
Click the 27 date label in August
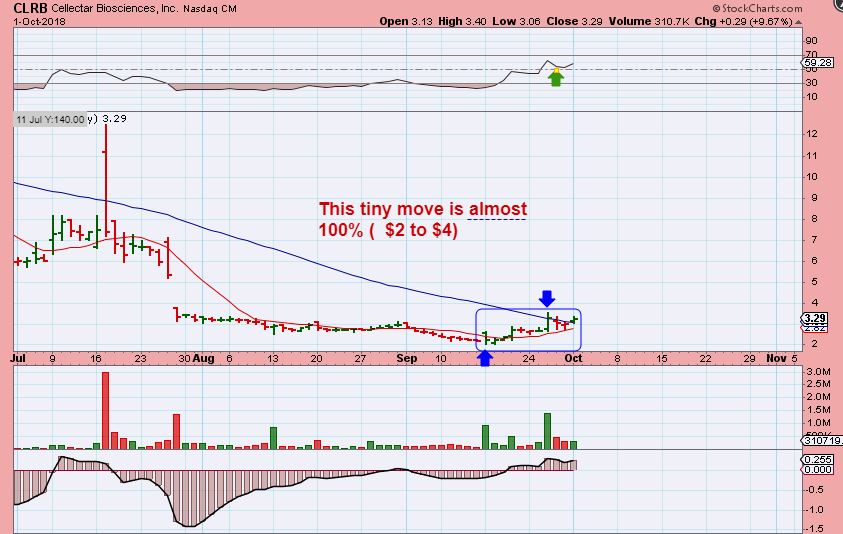point(361,358)
